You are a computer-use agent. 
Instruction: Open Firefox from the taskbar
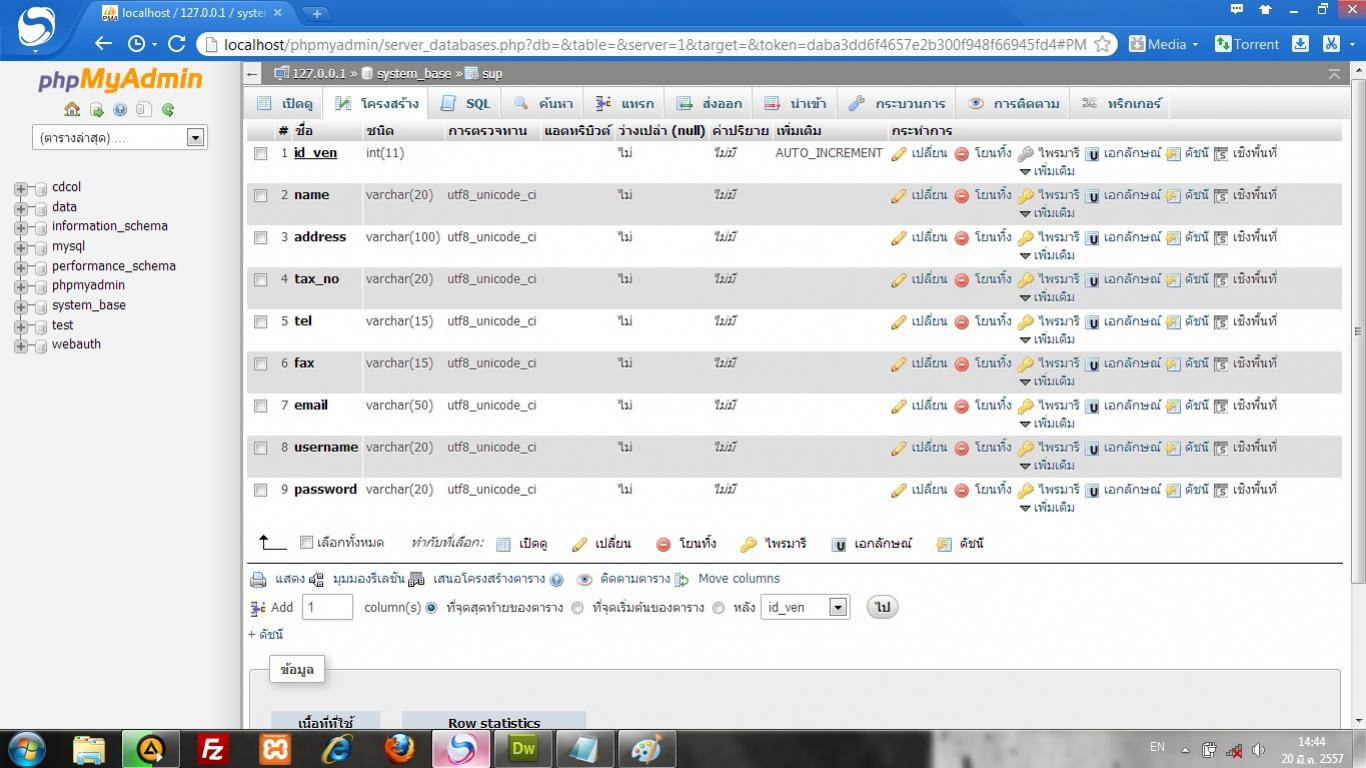point(399,749)
